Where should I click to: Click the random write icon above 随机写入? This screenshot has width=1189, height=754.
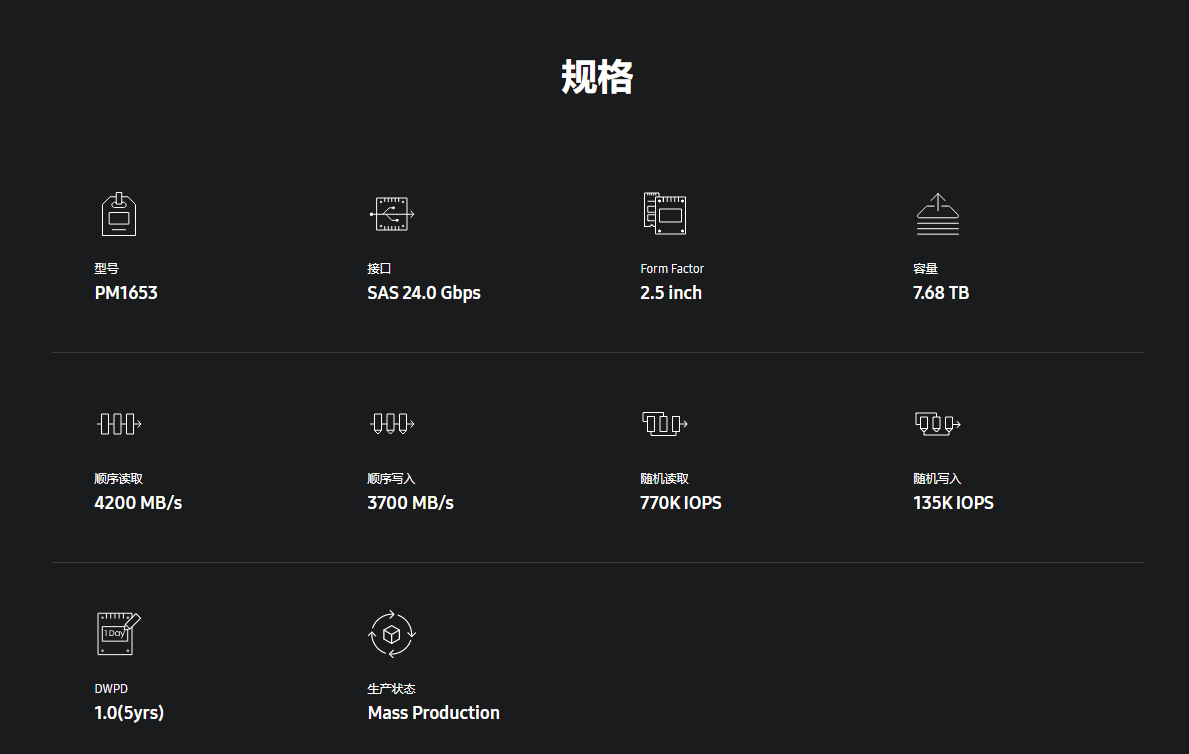[938, 423]
